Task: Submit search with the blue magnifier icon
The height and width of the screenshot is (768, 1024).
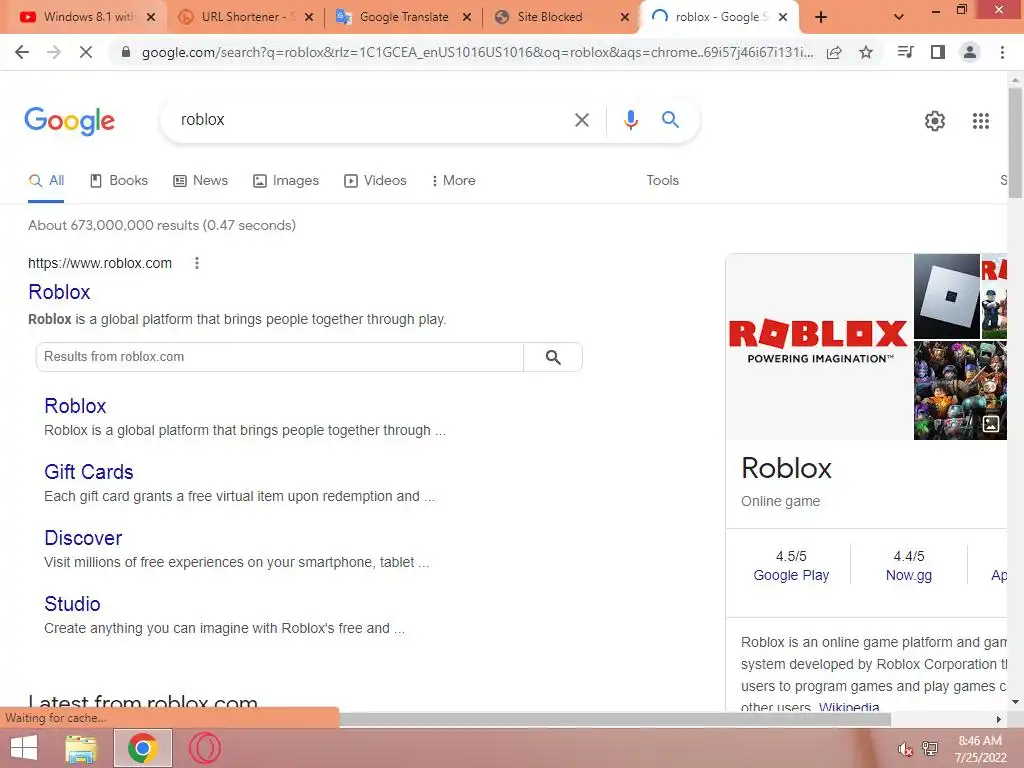Action: tap(670, 120)
